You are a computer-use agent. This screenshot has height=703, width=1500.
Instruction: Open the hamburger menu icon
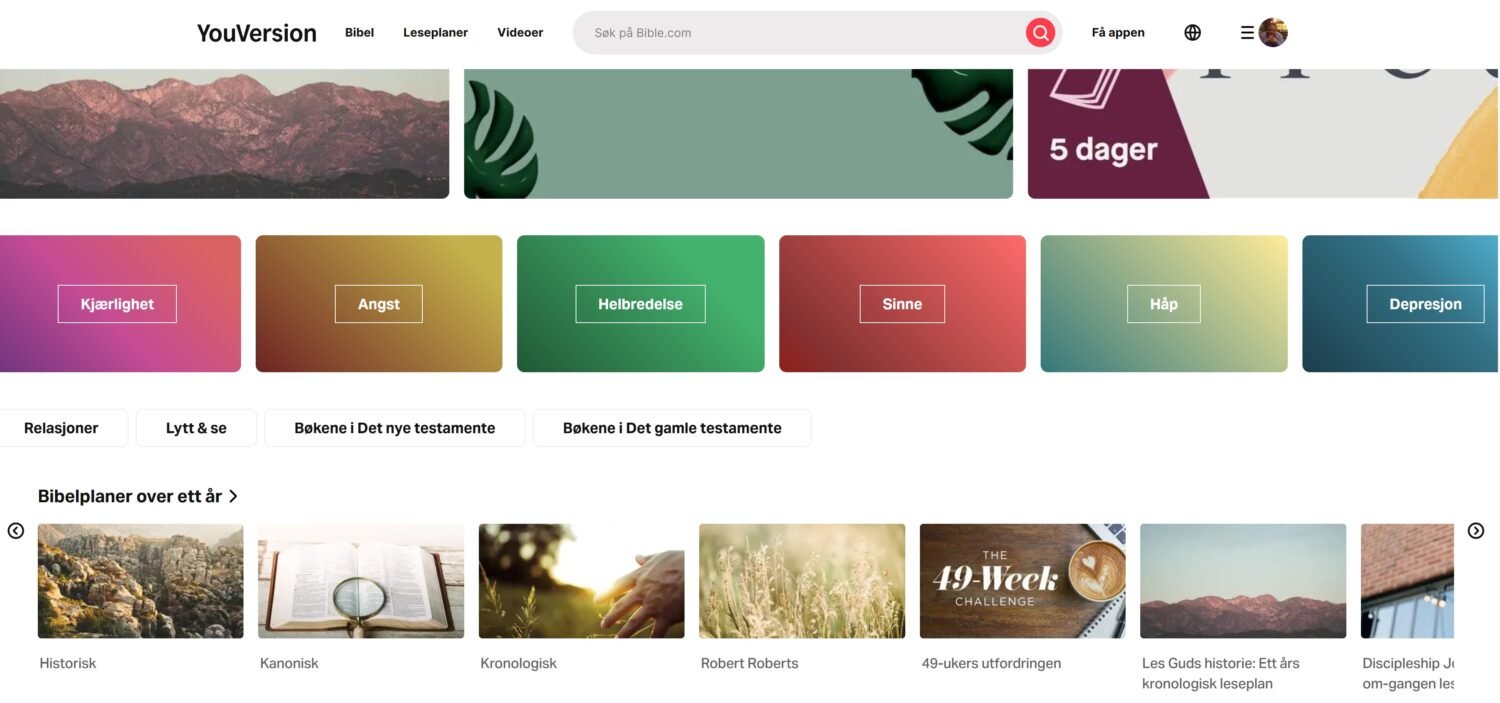1247,33
